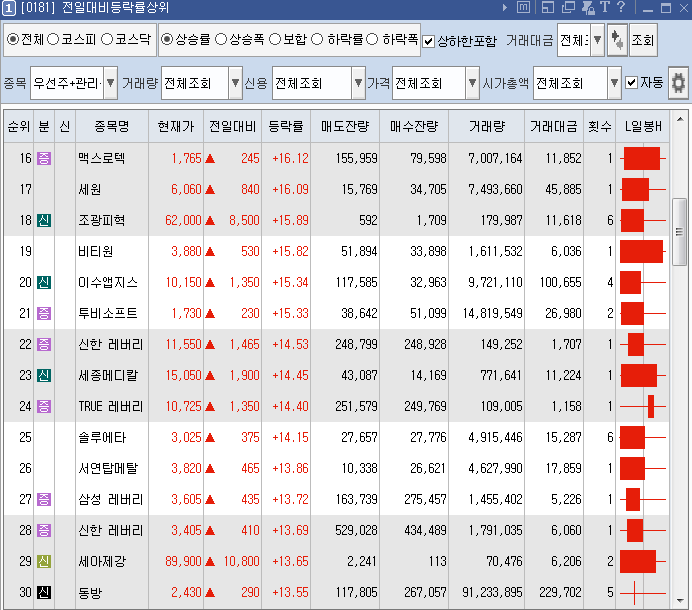The width and height of the screenshot is (692, 610).
Task: Click the 증 badge on the 삼성 레버리 row
Action: click(x=44, y=500)
